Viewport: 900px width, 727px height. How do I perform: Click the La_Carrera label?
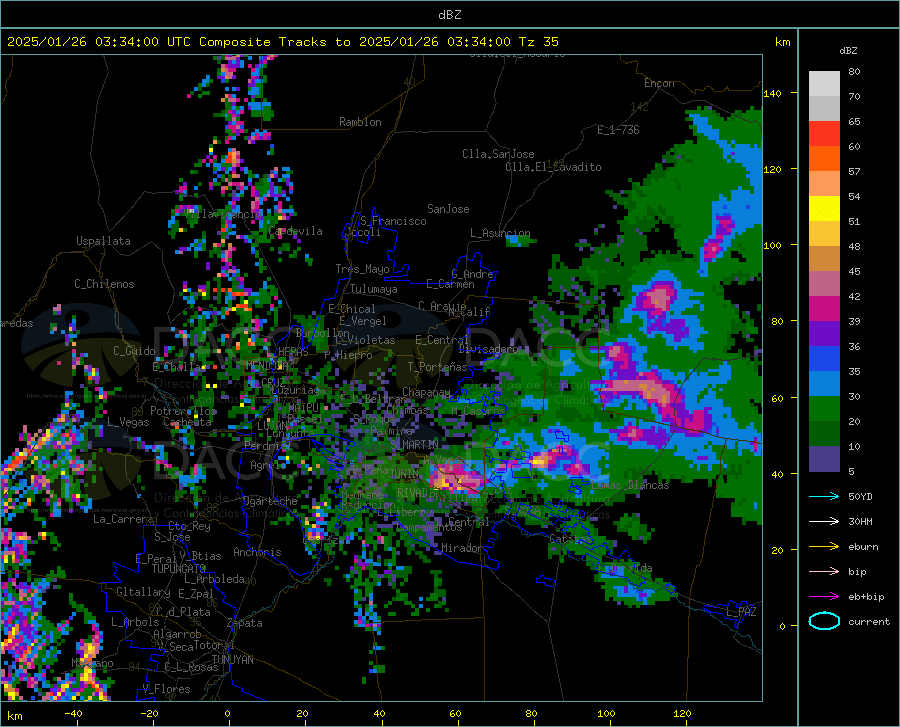123,519
